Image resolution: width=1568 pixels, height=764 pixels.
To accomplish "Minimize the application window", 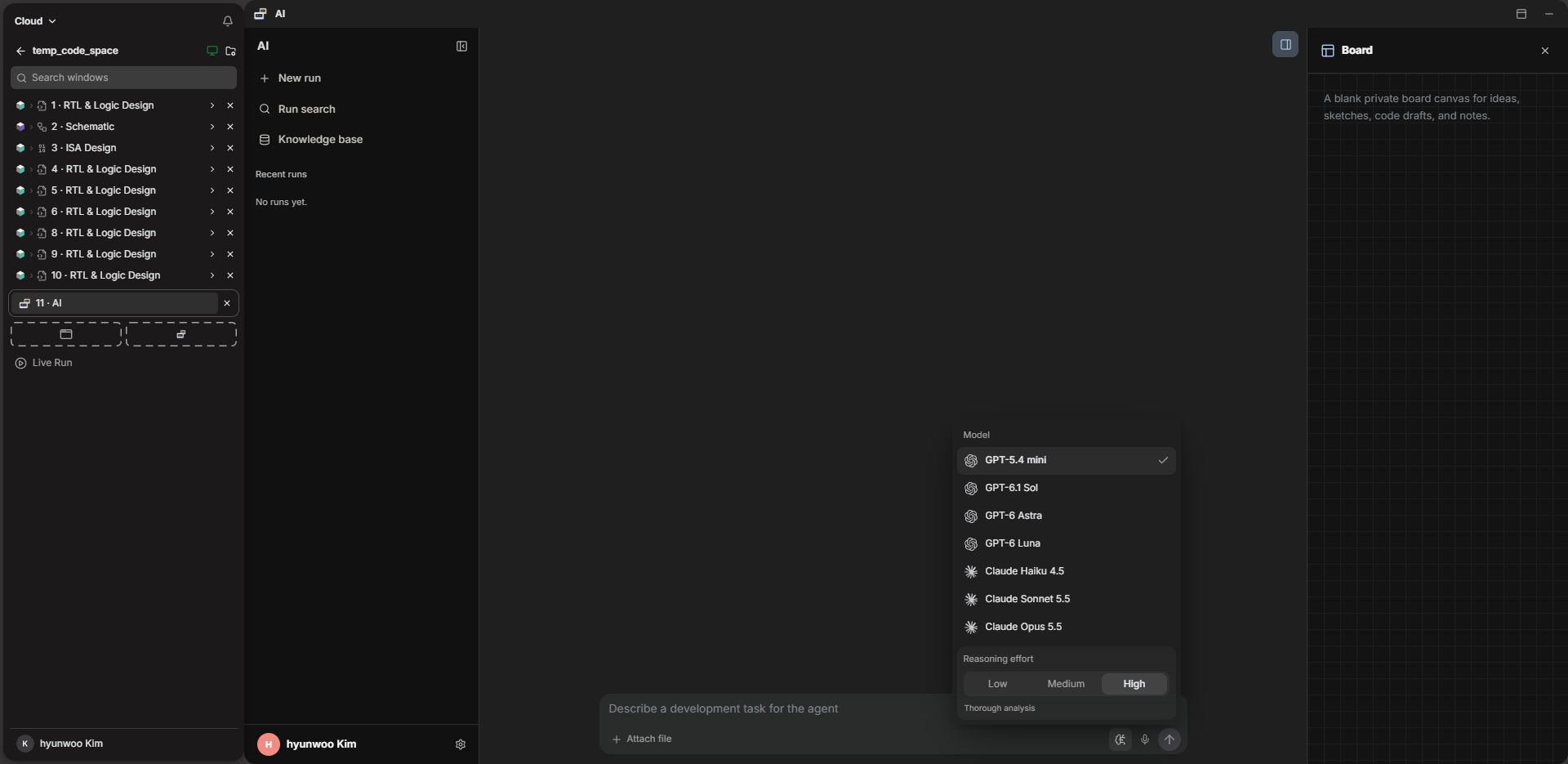I will tap(1548, 14).
